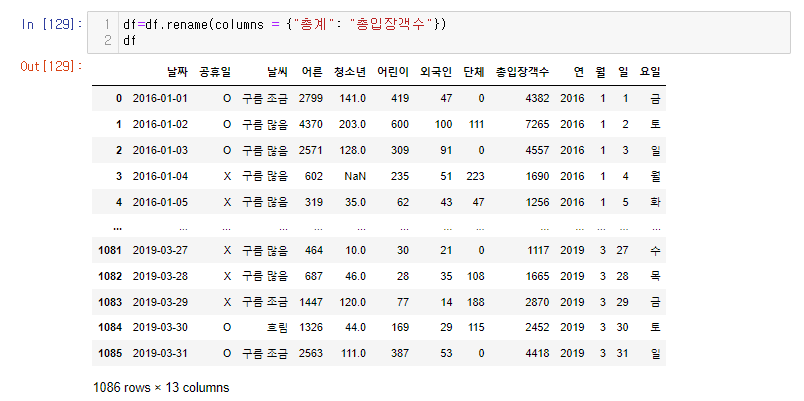Image resolution: width=804 pixels, height=401 pixels.
Task: Click row index 1083
Action: point(110,302)
